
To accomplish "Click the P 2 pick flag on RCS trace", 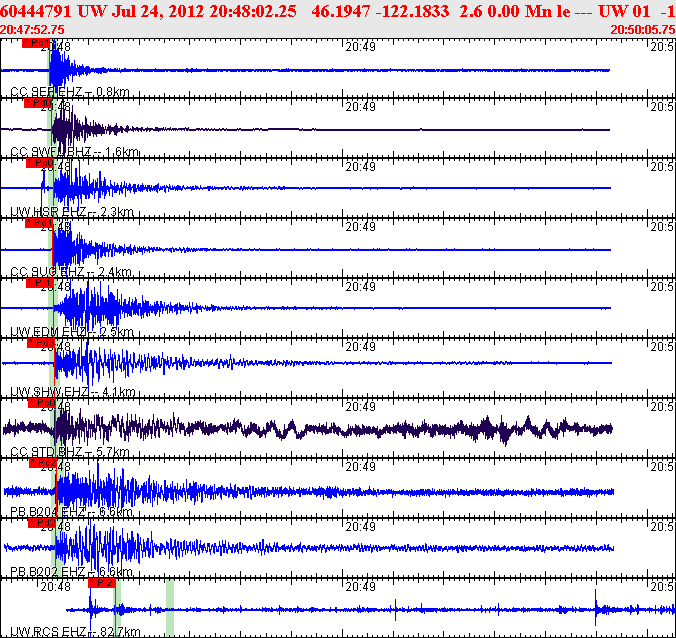I will (x=102, y=582).
